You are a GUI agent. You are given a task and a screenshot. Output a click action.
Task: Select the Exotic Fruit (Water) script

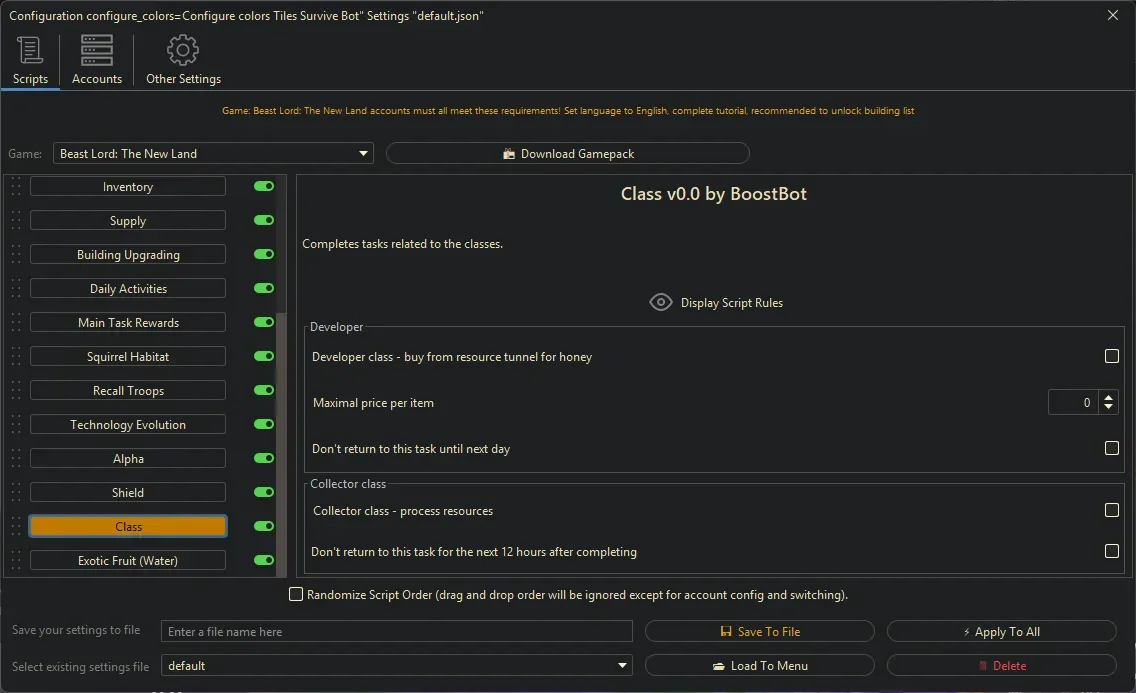click(x=128, y=561)
